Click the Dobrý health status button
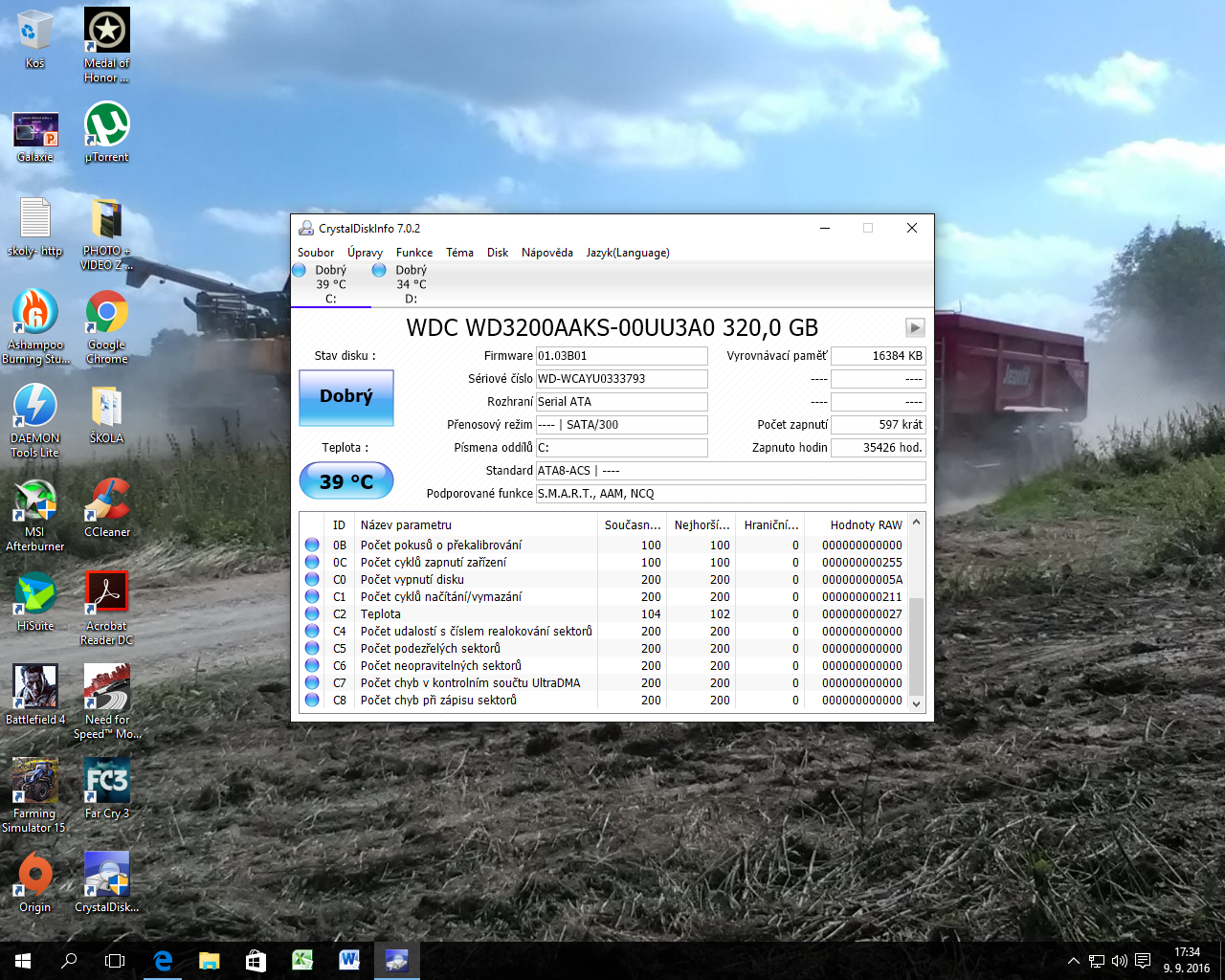The height and width of the screenshot is (980, 1225). click(x=346, y=397)
